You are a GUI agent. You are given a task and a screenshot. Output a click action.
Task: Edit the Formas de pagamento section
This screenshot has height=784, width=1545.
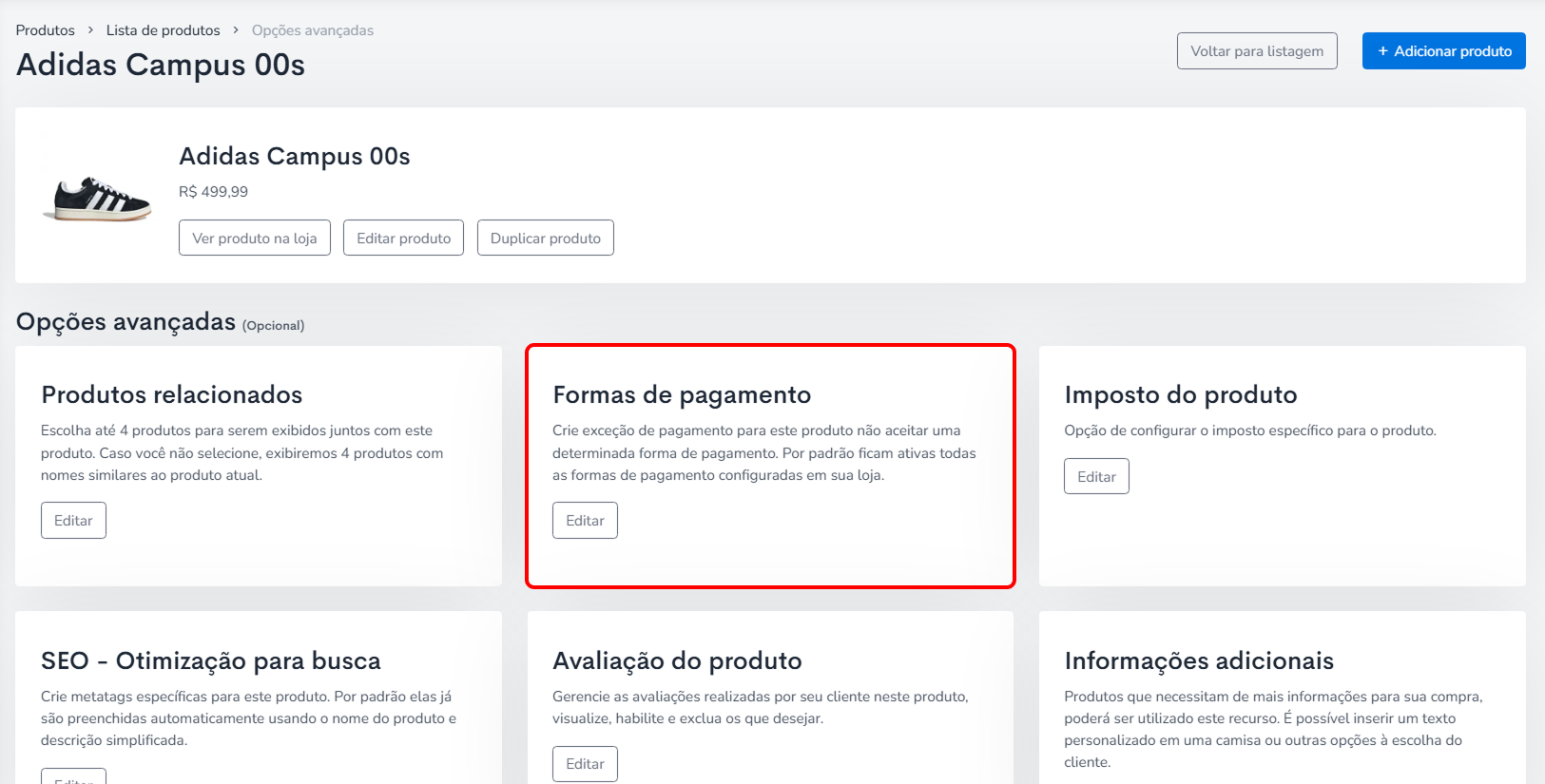coord(585,521)
